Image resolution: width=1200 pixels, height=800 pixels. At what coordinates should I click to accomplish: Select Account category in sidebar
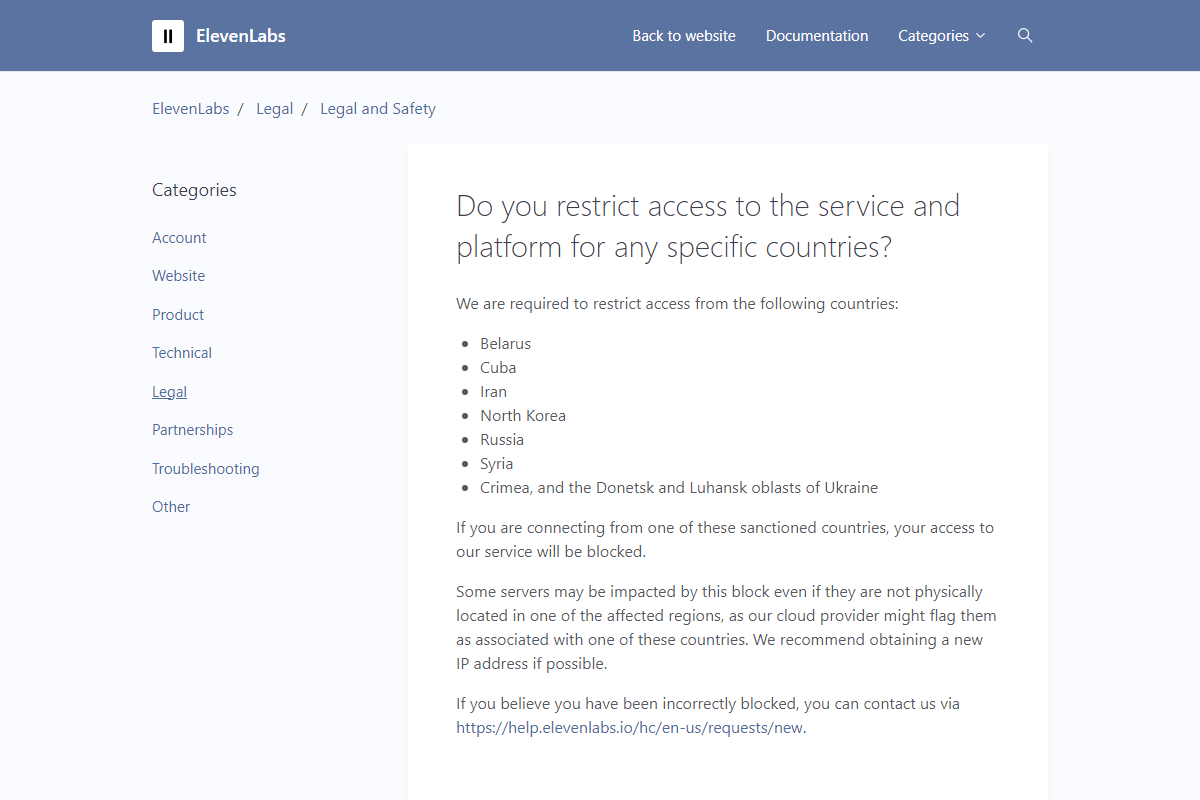pos(179,238)
